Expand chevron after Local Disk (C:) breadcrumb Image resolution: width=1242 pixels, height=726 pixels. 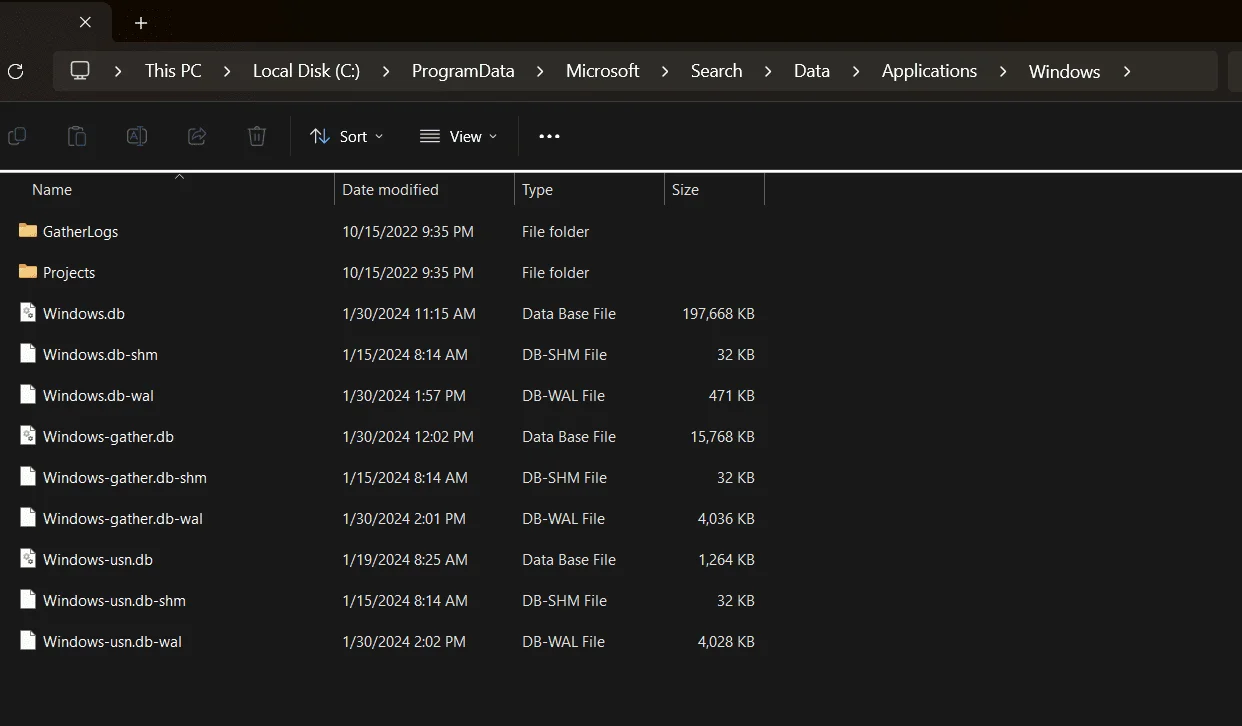tap(386, 71)
